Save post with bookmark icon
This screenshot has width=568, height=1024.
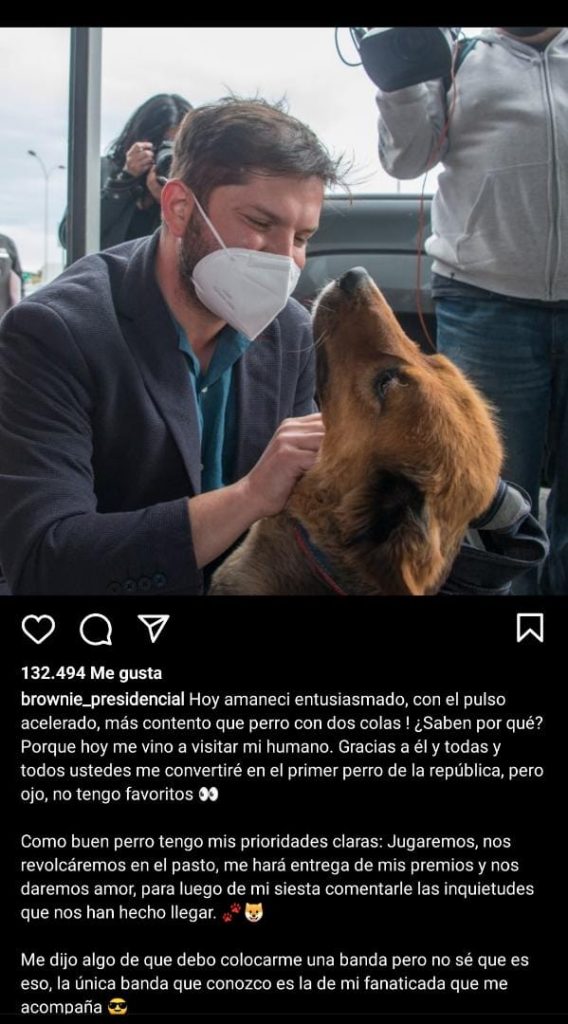pyautogui.click(x=529, y=628)
